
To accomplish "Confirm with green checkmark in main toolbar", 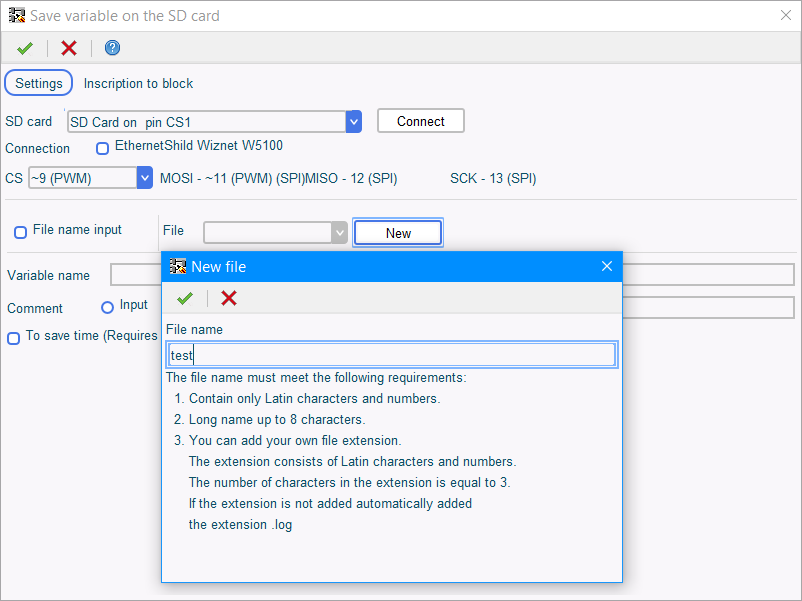I will click(x=25, y=48).
